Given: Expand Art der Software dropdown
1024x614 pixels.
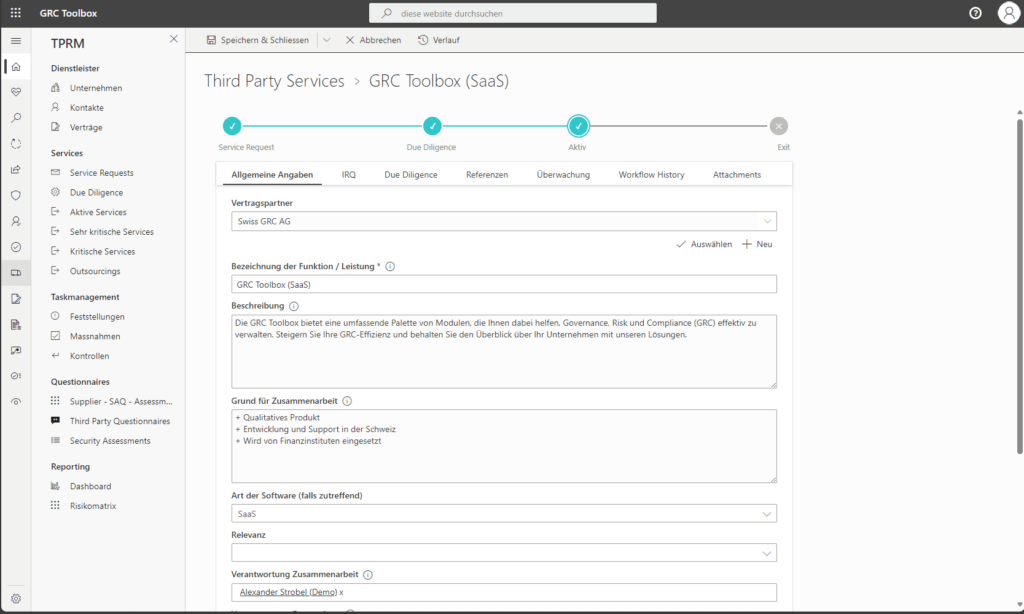Looking at the screenshot, I should pos(767,514).
